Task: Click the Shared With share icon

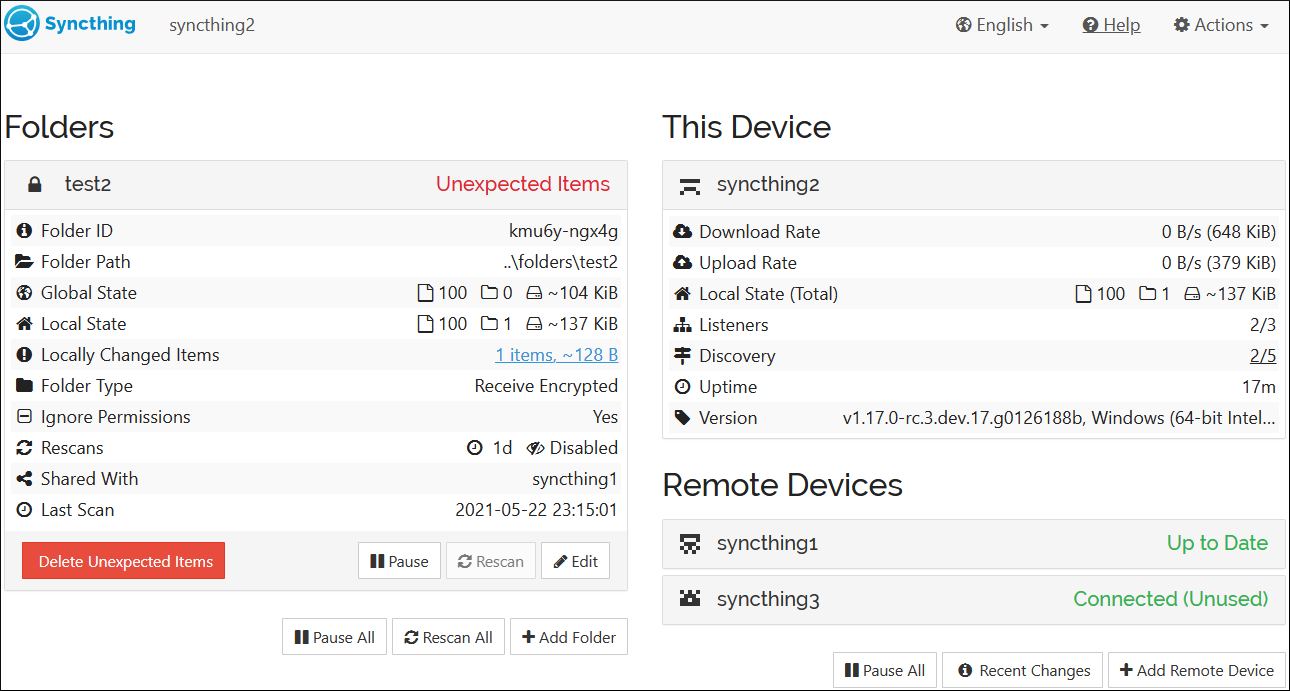Action: [23, 478]
